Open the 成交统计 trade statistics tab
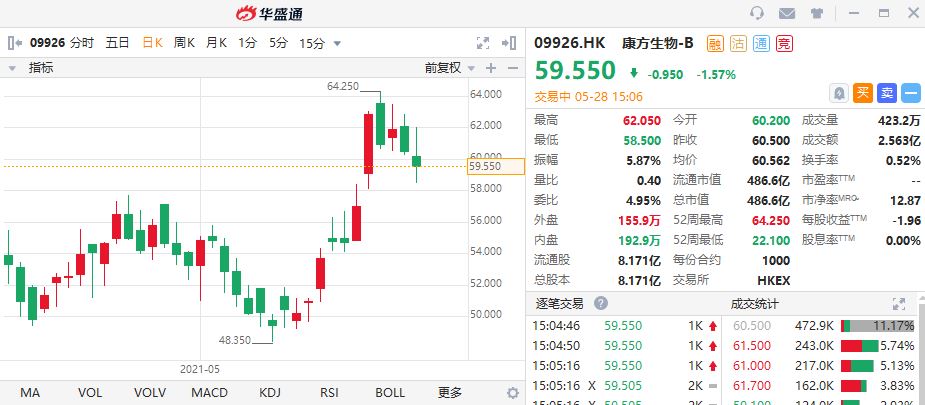 [755, 304]
